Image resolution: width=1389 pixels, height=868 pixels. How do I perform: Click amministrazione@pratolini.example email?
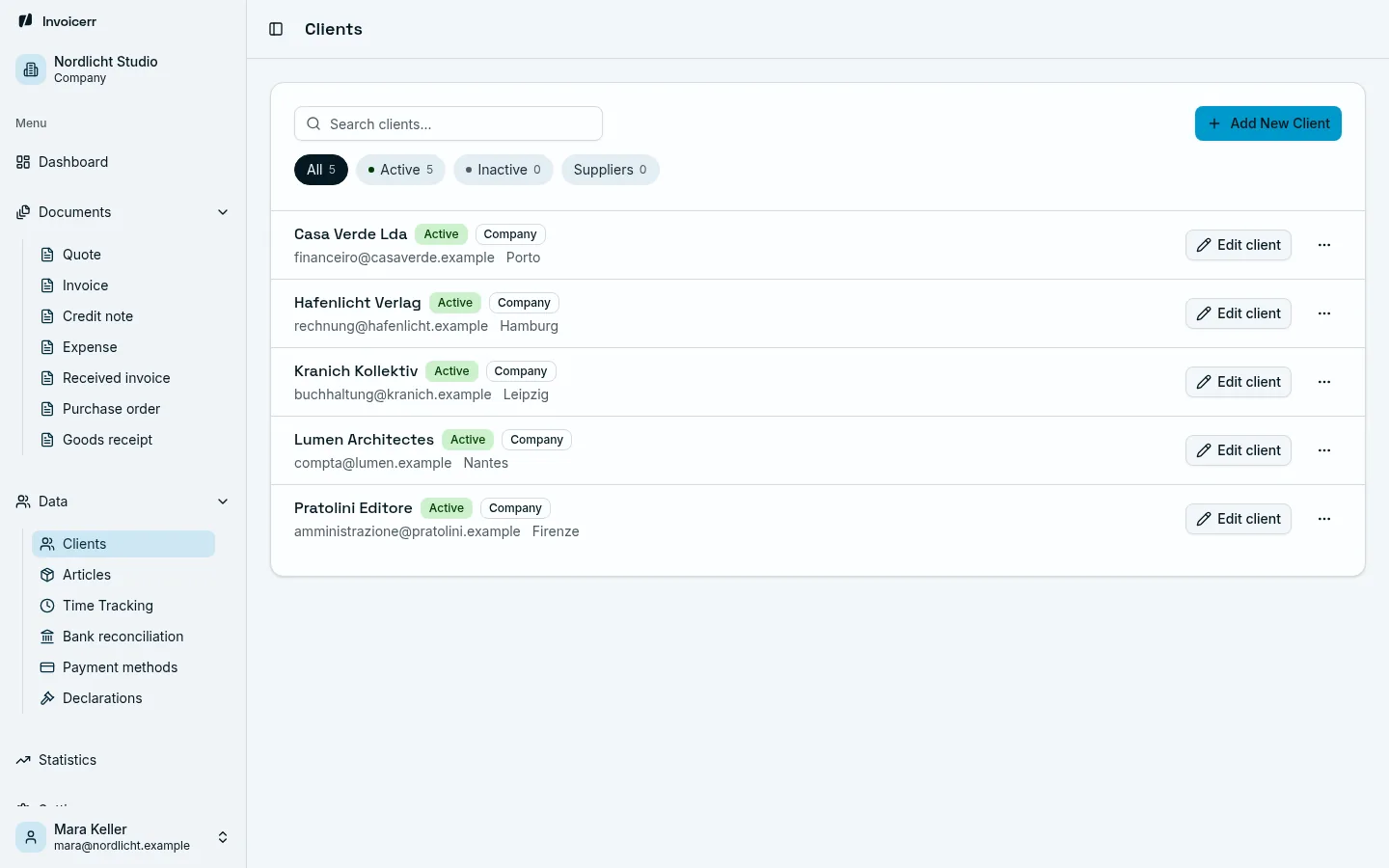[x=407, y=531]
